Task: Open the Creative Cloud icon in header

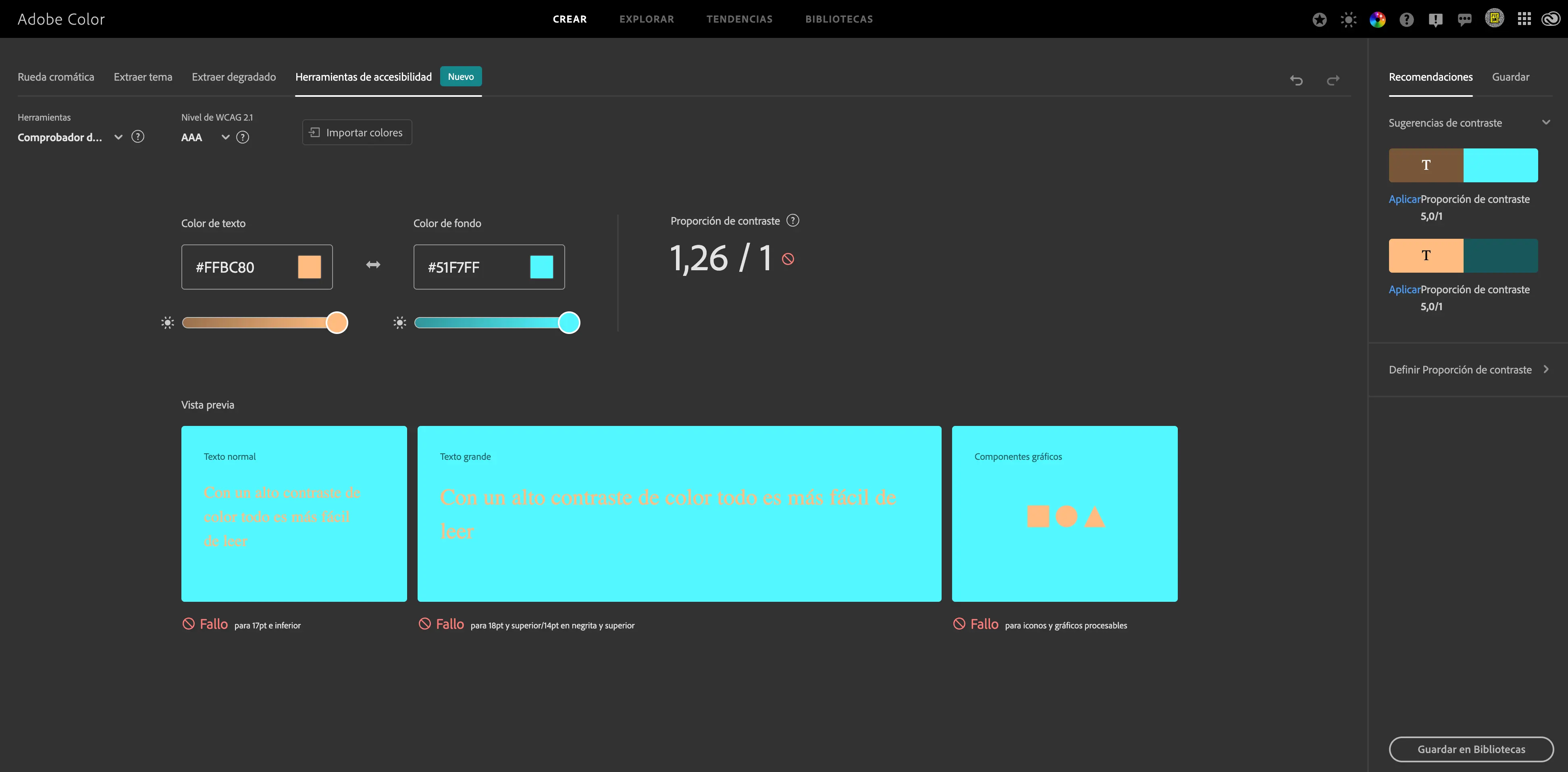Action: pos(1550,19)
